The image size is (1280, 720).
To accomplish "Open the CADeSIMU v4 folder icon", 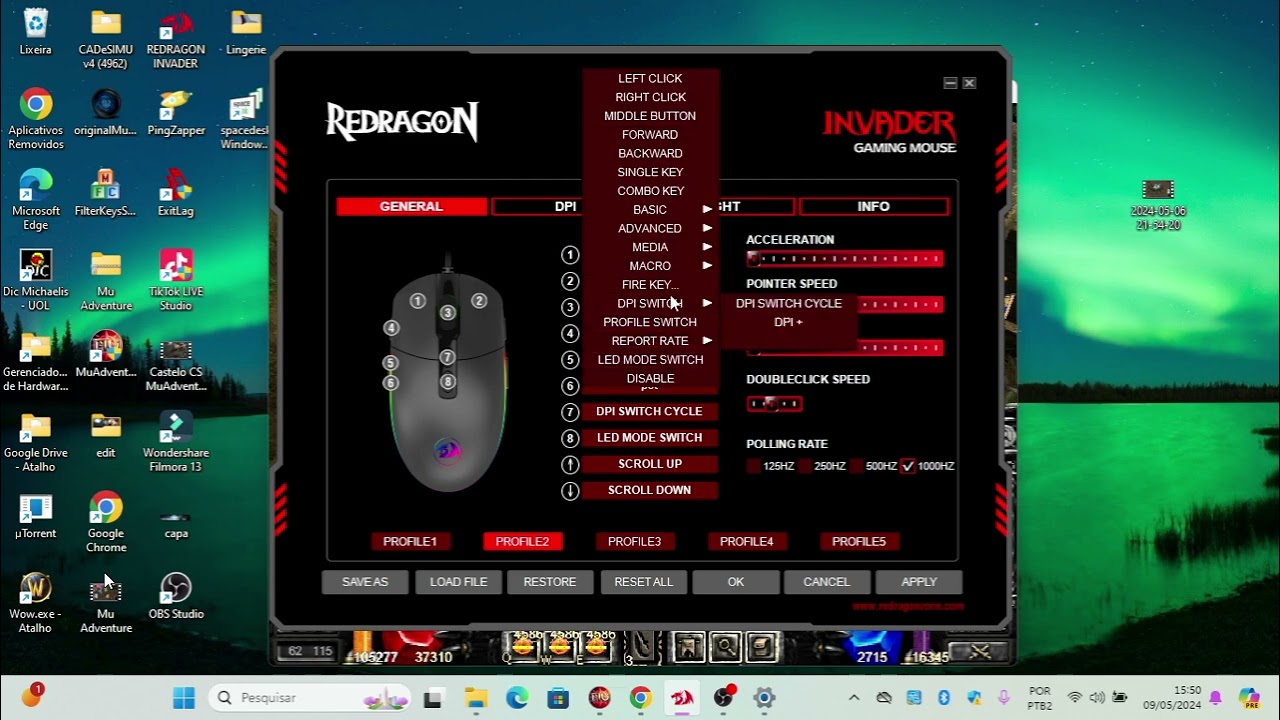I will click(106, 39).
